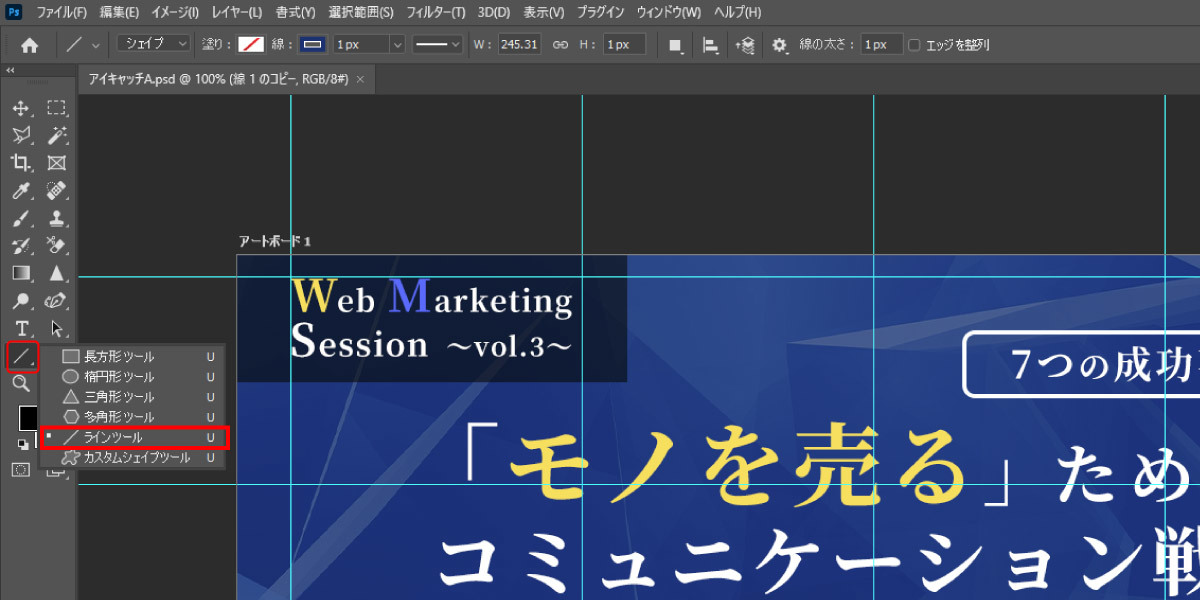Select the Polygonal Lasso tool
The image size is (1200, 600).
(x=21, y=135)
